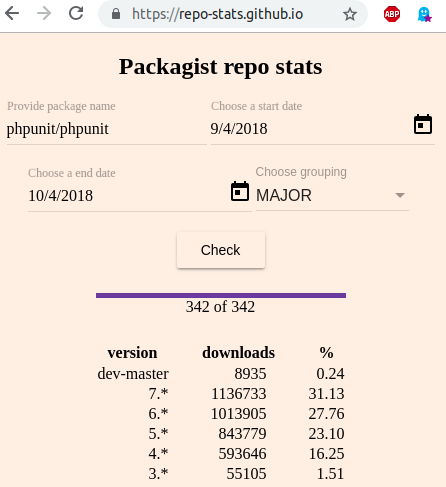Reload the page with refresh icon
446x487 pixels.
click(76, 13)
